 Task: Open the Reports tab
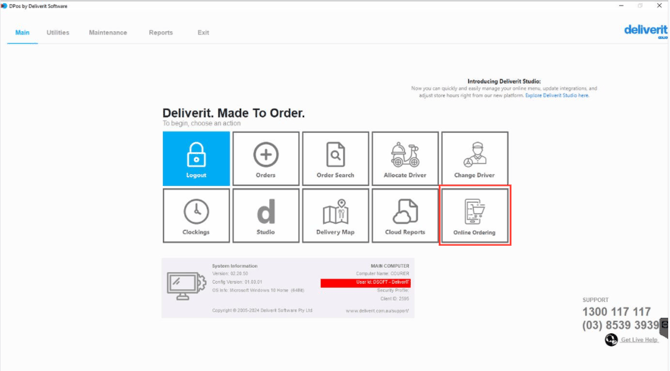point(161,32)
